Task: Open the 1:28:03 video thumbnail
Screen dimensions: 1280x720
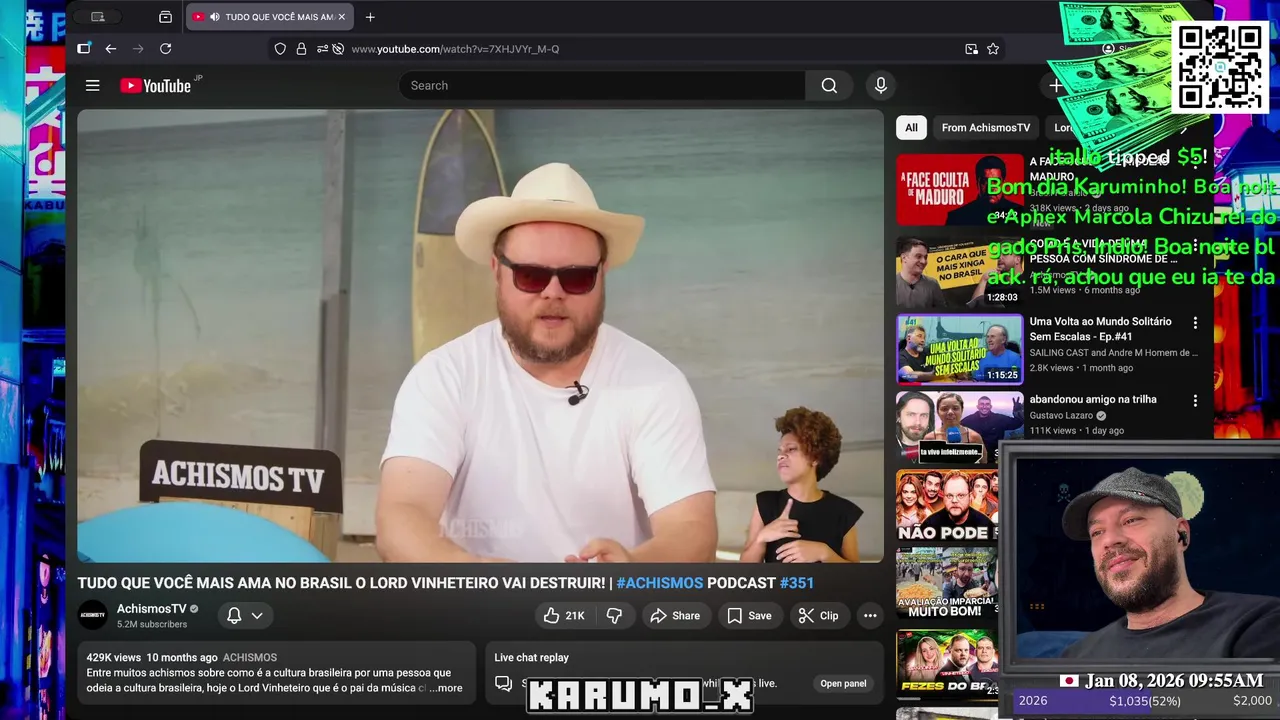Action: (960, 271)
